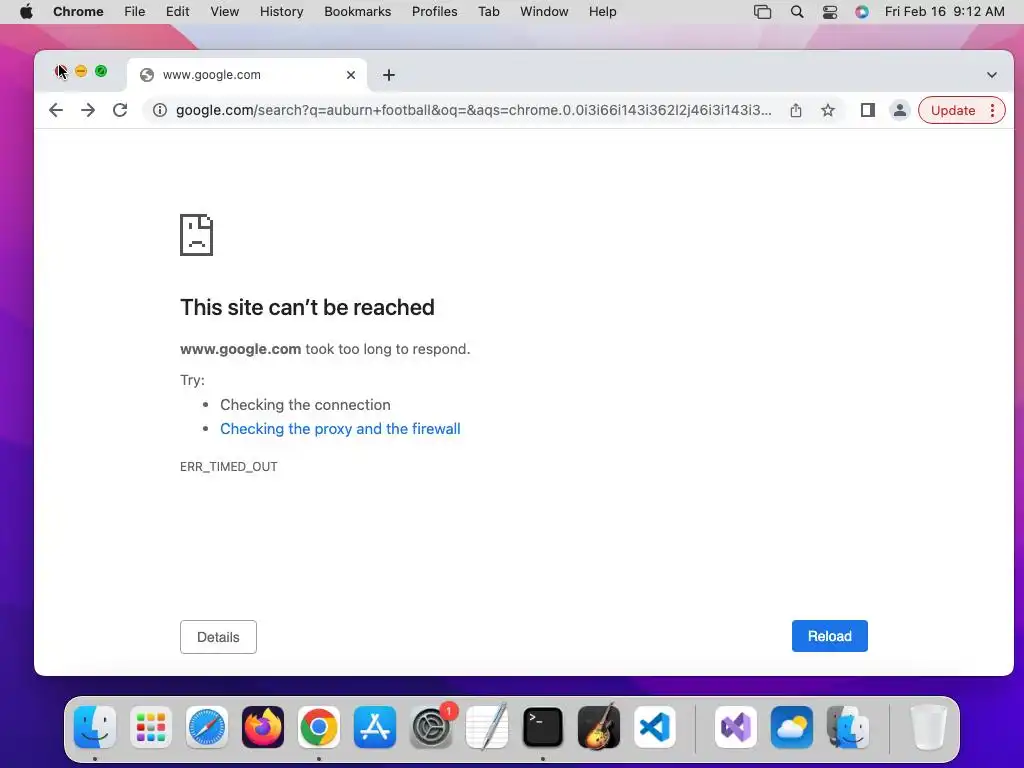Image resolution: width=1024 pixels, height=768 pixels.
Task: Launch GarageBand from the Dock
Action: pyautogui.click(x=599, y=727)
